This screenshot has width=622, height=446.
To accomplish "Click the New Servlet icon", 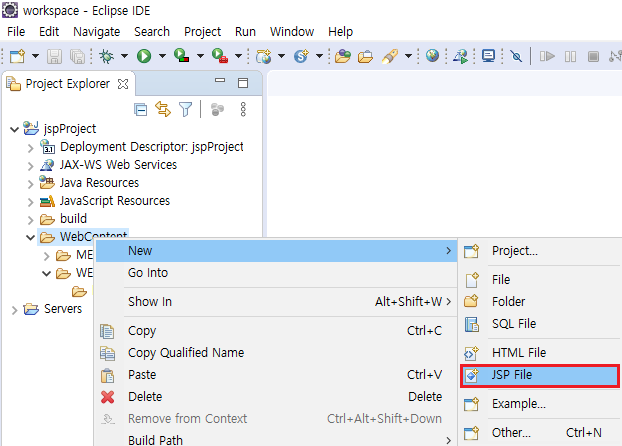I will click(x=301, y=56).
